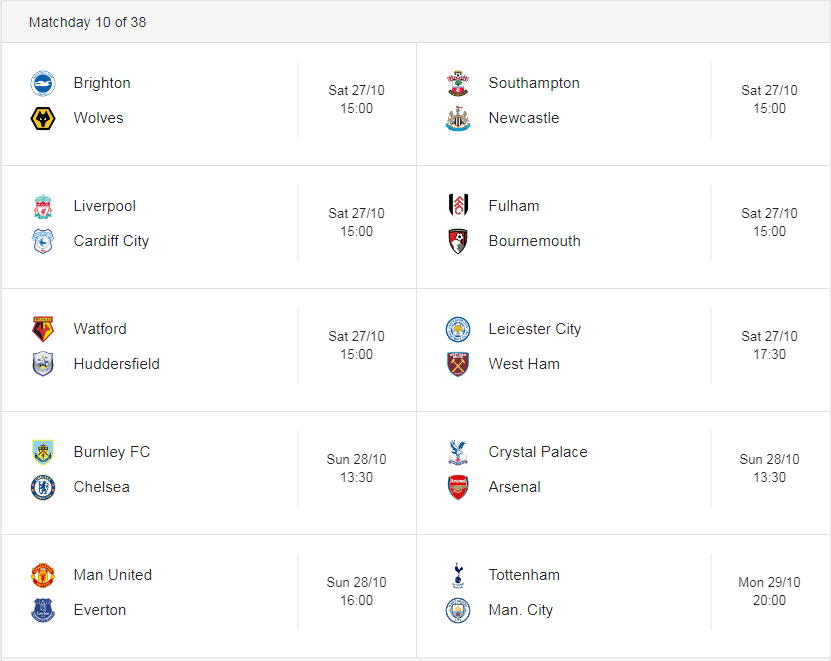
Task: Click the Watford club crest
Action: (x=43, y=329)
